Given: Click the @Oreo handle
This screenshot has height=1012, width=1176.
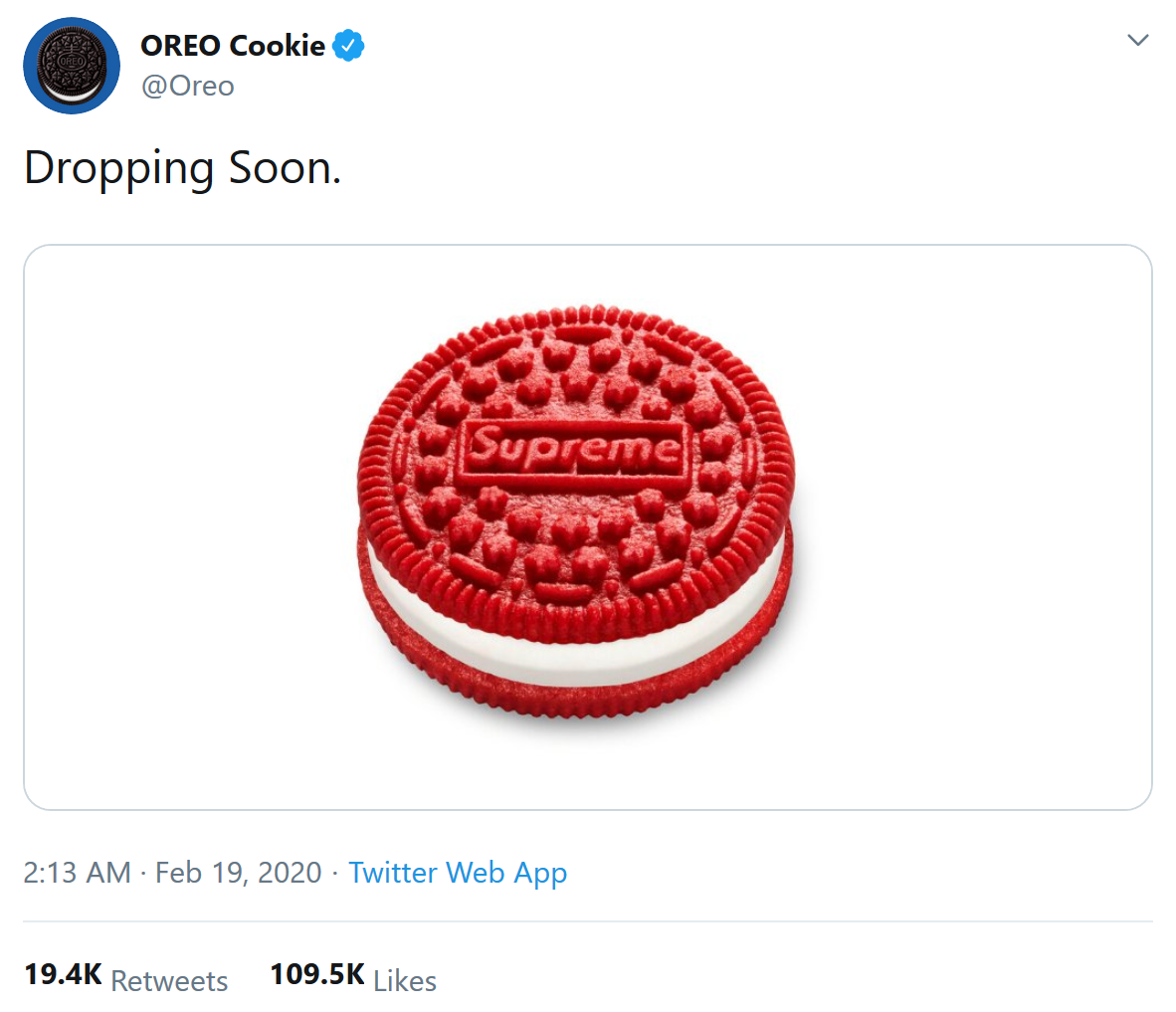Looking at the screenshot, I should click(x=188, y=87).
